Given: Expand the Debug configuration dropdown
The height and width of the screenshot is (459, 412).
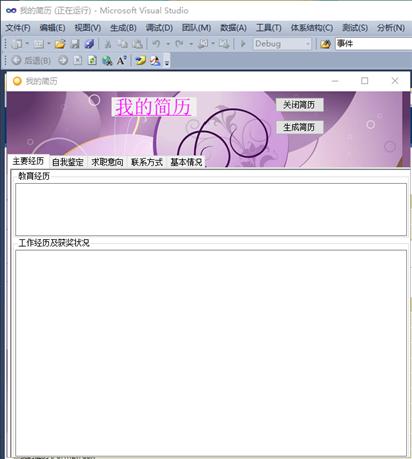Looking at the screenshot, I should [308, 44].
